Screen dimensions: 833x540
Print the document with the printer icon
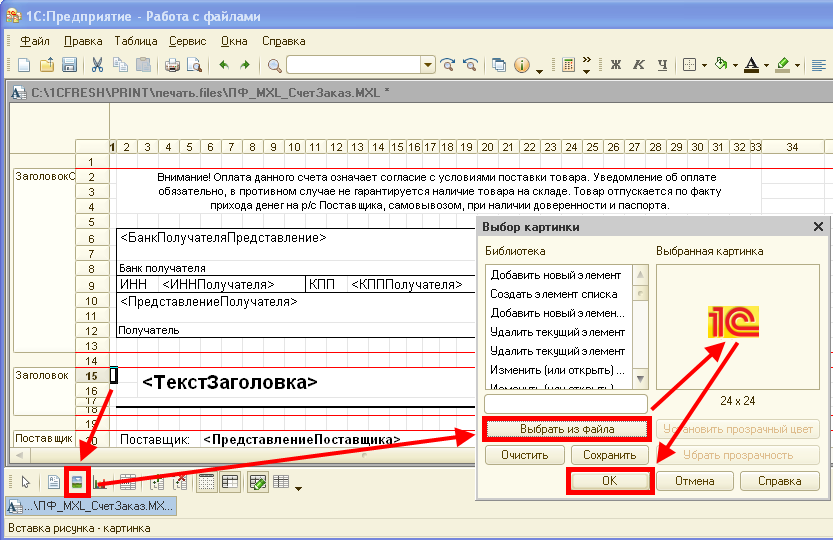pyautogui.click(x=172, y=65)
